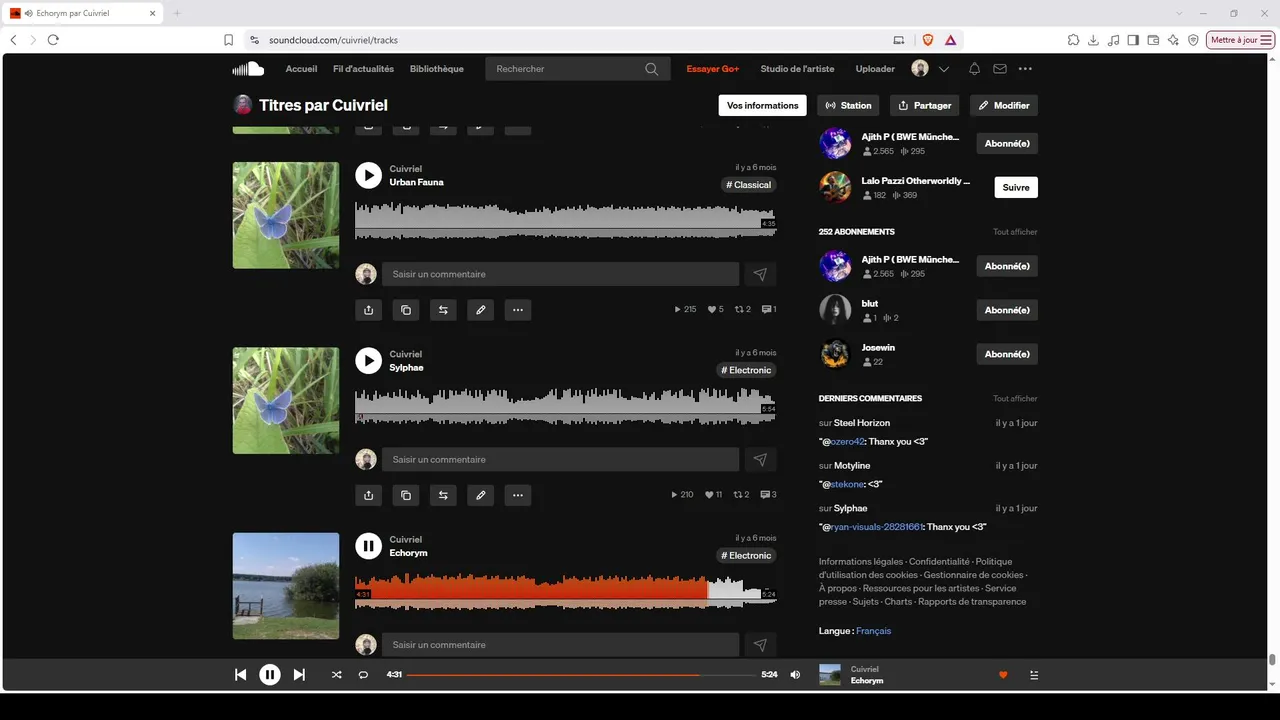Open more options for Sylphae

point(518,495)
